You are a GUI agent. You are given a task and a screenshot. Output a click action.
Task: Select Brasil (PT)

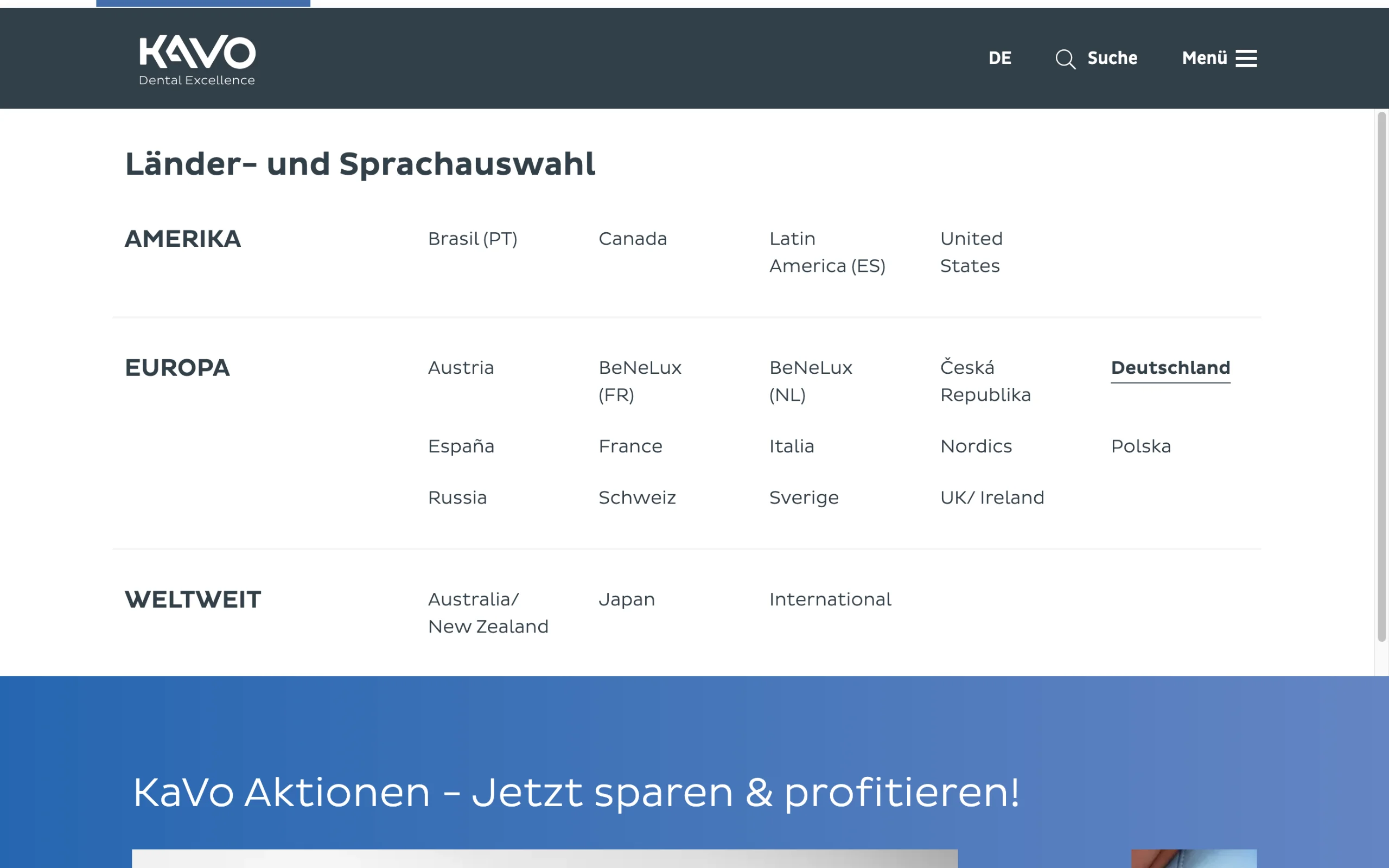coord(473,239)
